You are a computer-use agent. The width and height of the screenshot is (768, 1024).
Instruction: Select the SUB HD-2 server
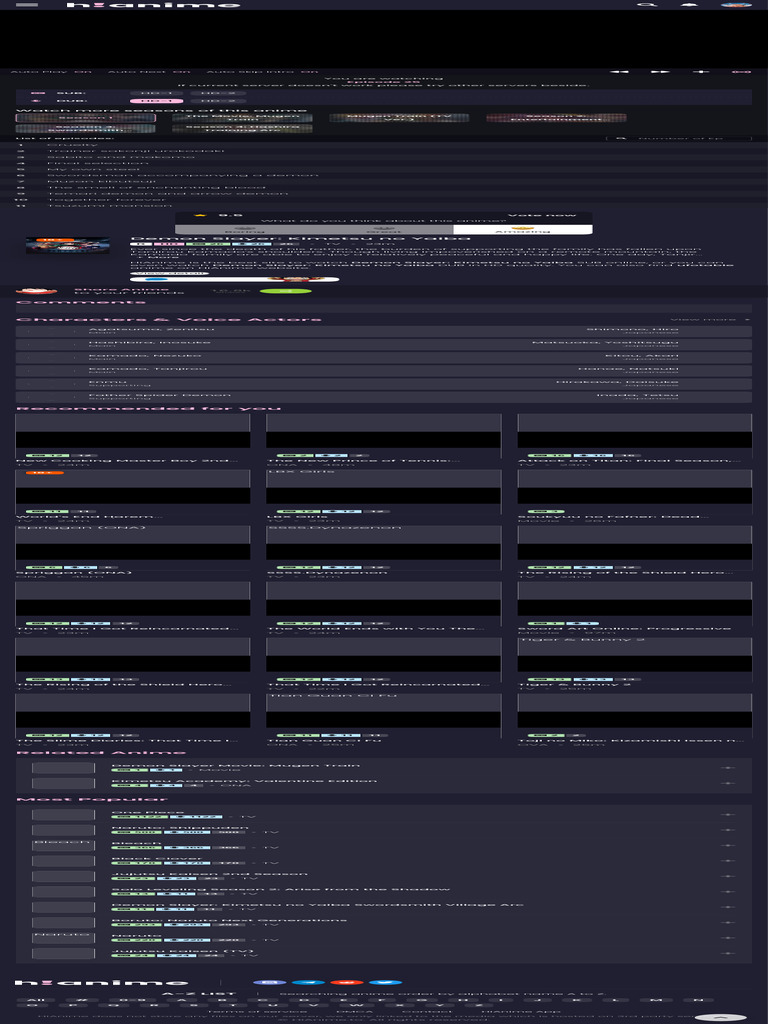[218, 93]
